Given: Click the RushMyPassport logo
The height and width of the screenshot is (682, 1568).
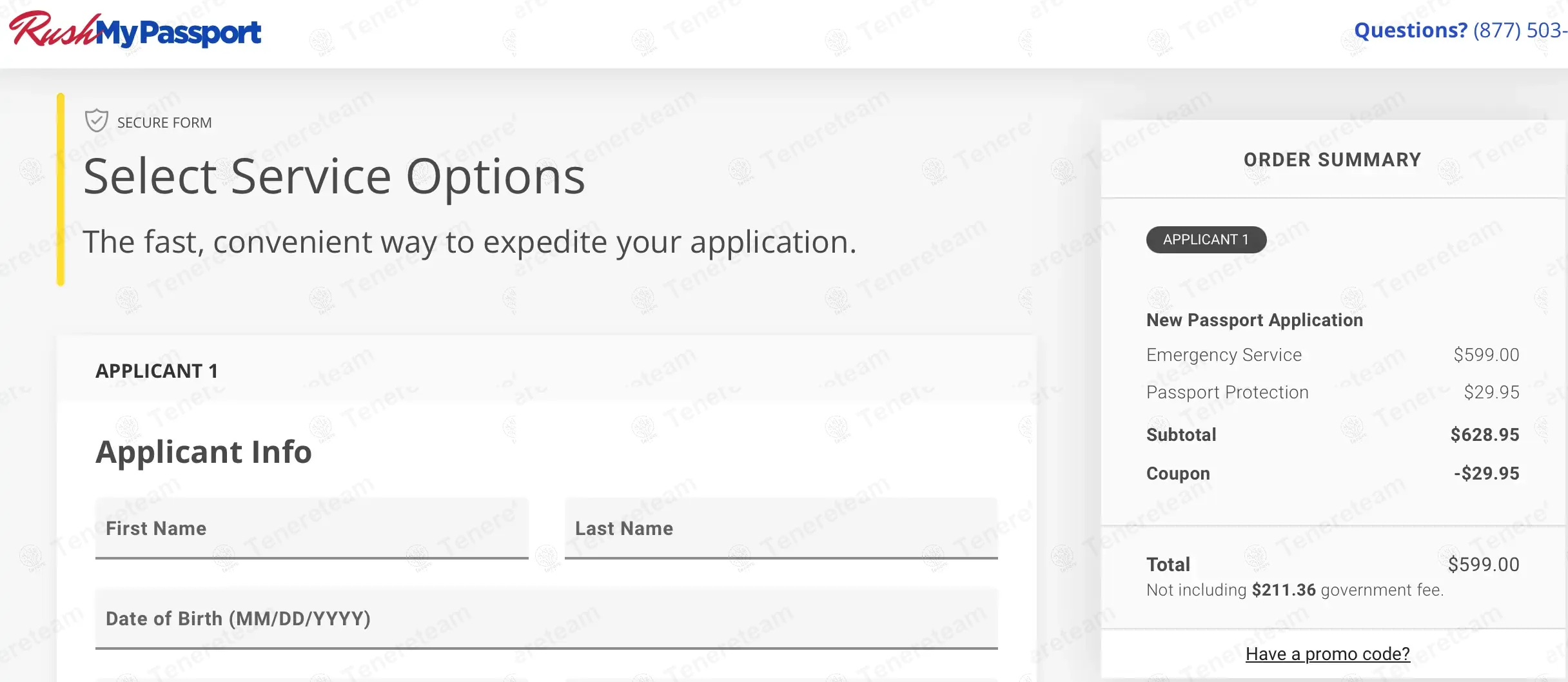Looking at the screenshot, I should point(135,31).
